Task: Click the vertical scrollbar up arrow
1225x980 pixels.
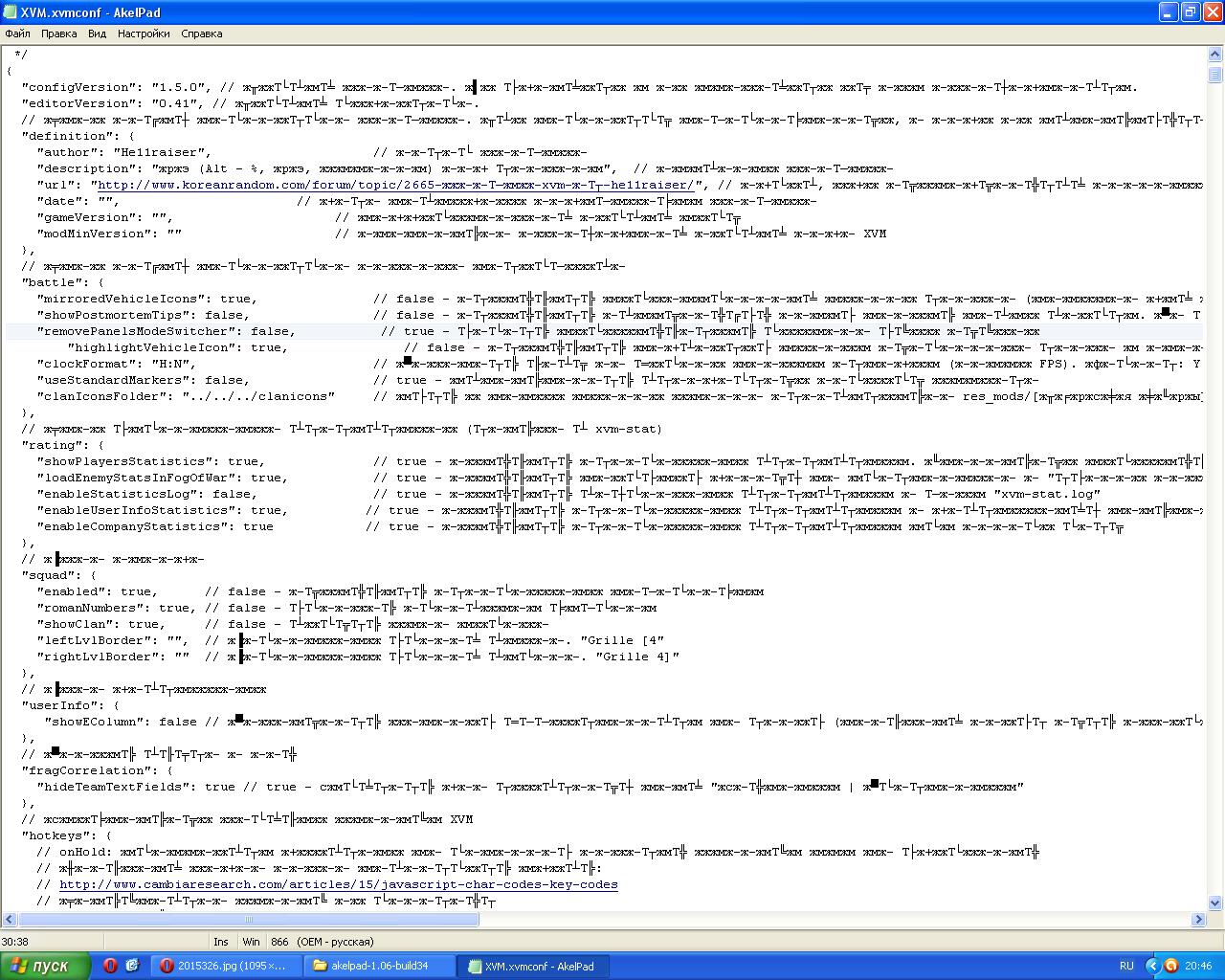Action: pos(1214,55)
